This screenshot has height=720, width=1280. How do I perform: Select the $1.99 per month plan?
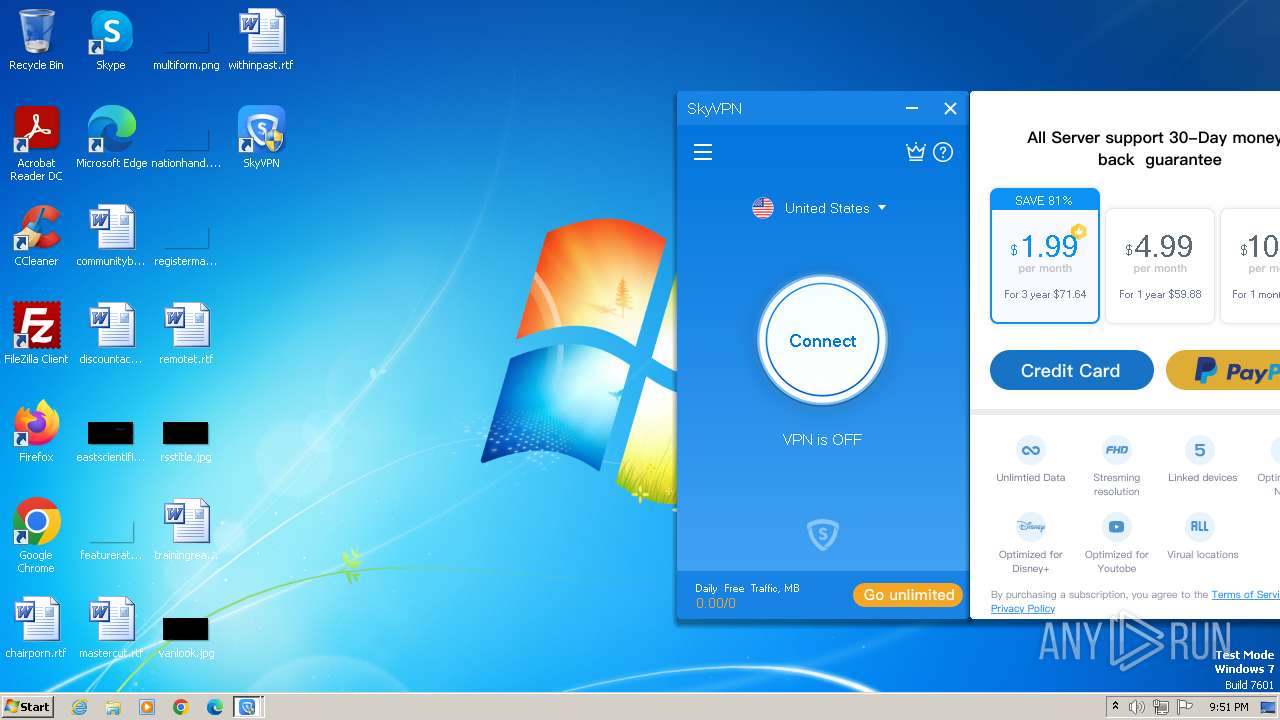[x=1045, y=256]
